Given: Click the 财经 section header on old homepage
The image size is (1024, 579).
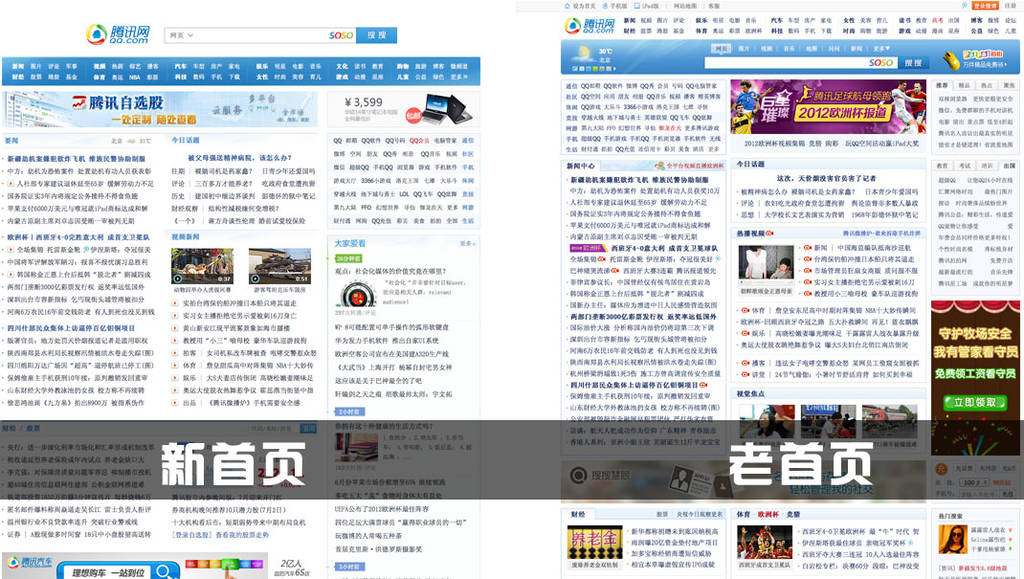Looking at the screenshot, I should (x=578, y=515).
